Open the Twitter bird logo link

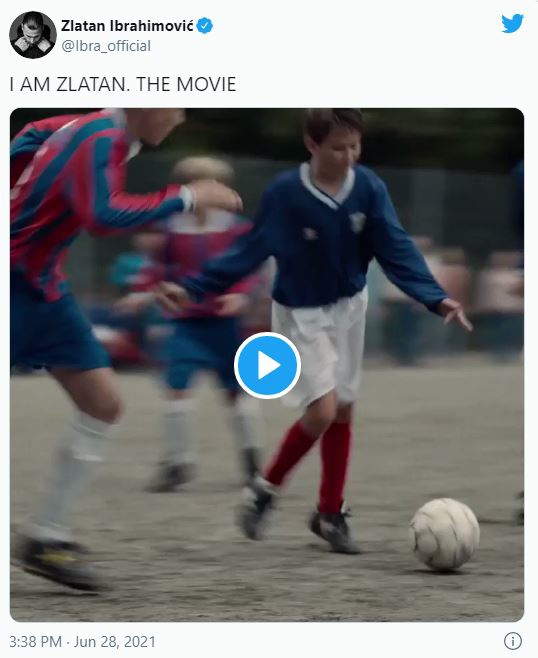point(512,23)
